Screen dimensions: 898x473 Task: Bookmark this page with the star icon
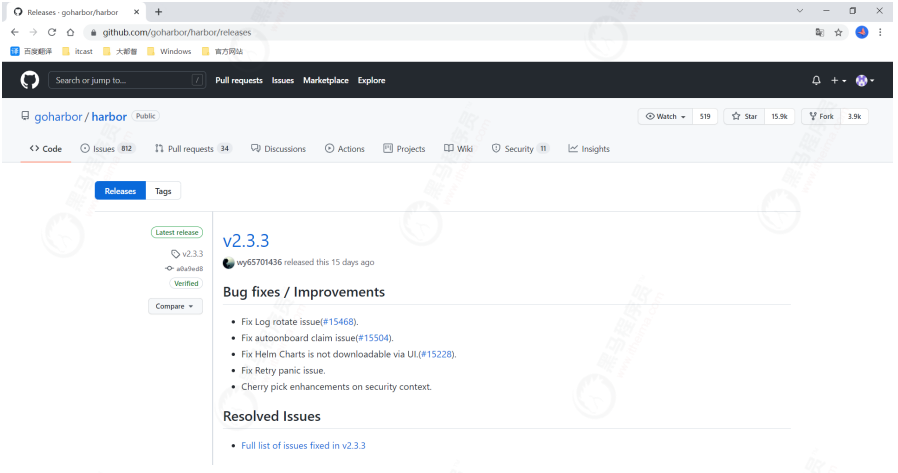pyautogui.click(x=838, y=33)
